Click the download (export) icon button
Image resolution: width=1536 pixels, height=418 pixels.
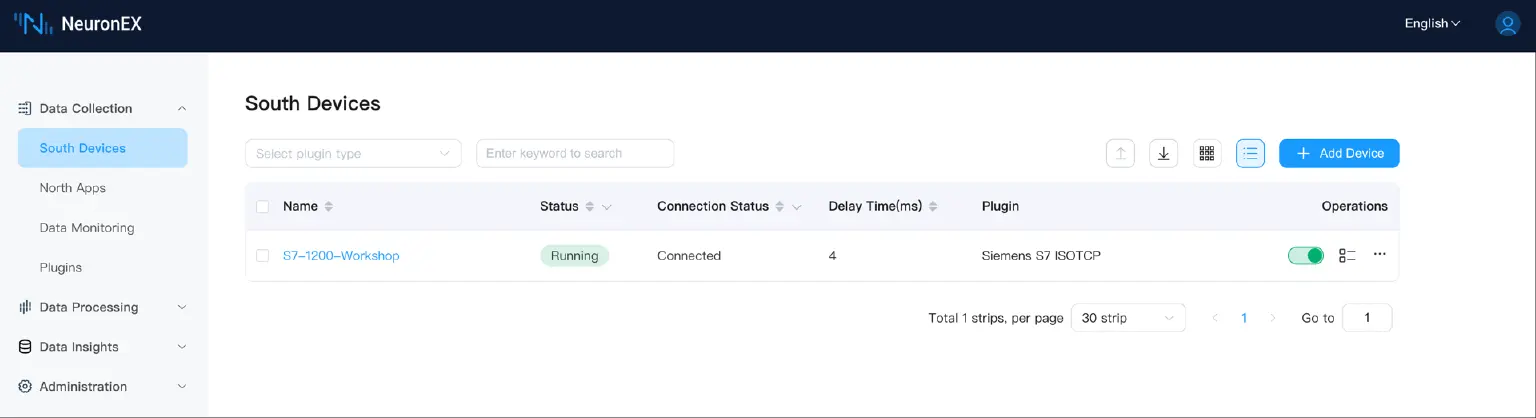click(x=1163, y=153)
